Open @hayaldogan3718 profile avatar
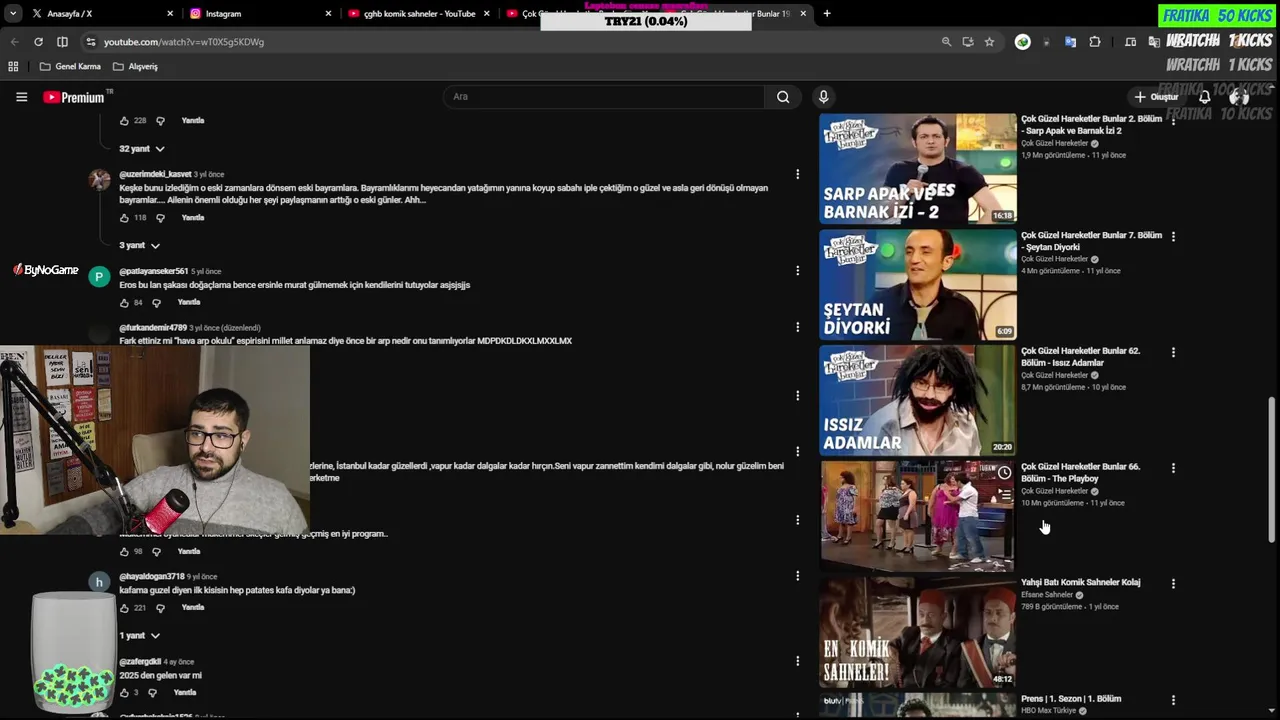The width and height of the screenshot is (1280, 720). coord(99,582)
